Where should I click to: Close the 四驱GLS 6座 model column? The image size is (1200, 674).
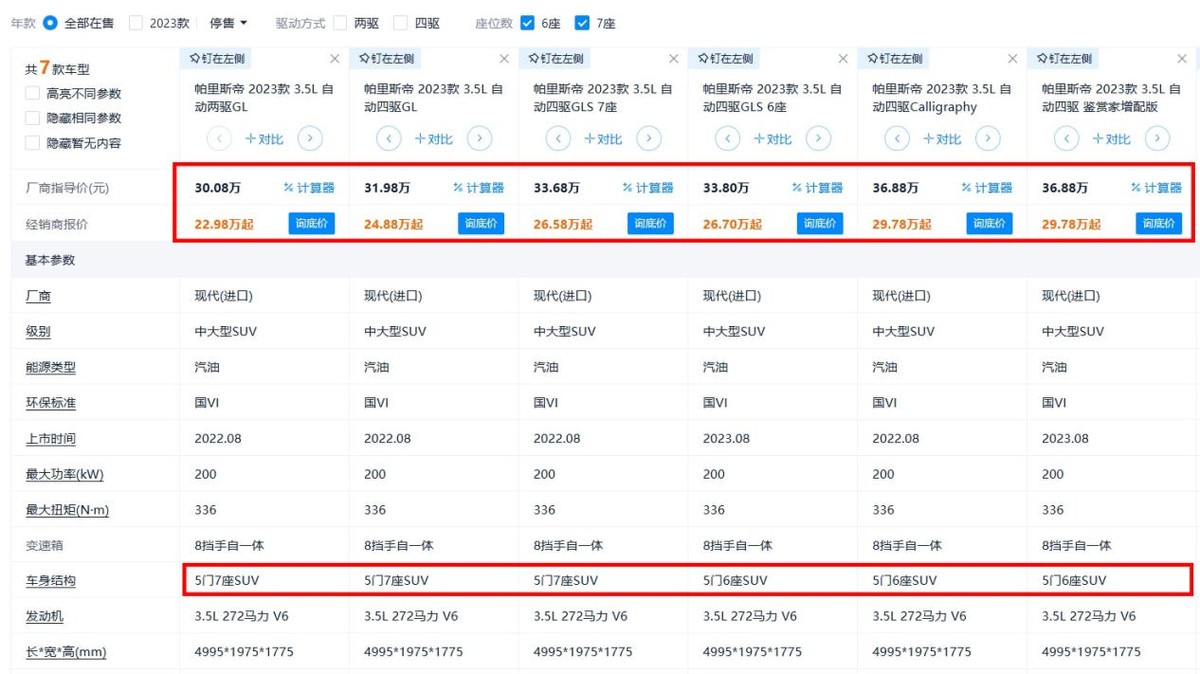coord(843,59)
